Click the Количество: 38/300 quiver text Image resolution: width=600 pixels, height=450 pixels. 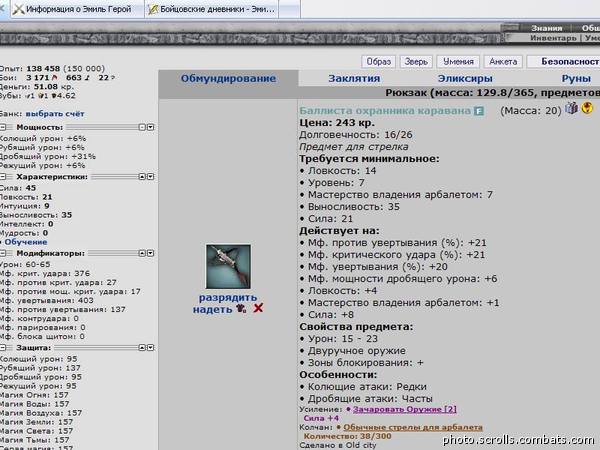347,436
